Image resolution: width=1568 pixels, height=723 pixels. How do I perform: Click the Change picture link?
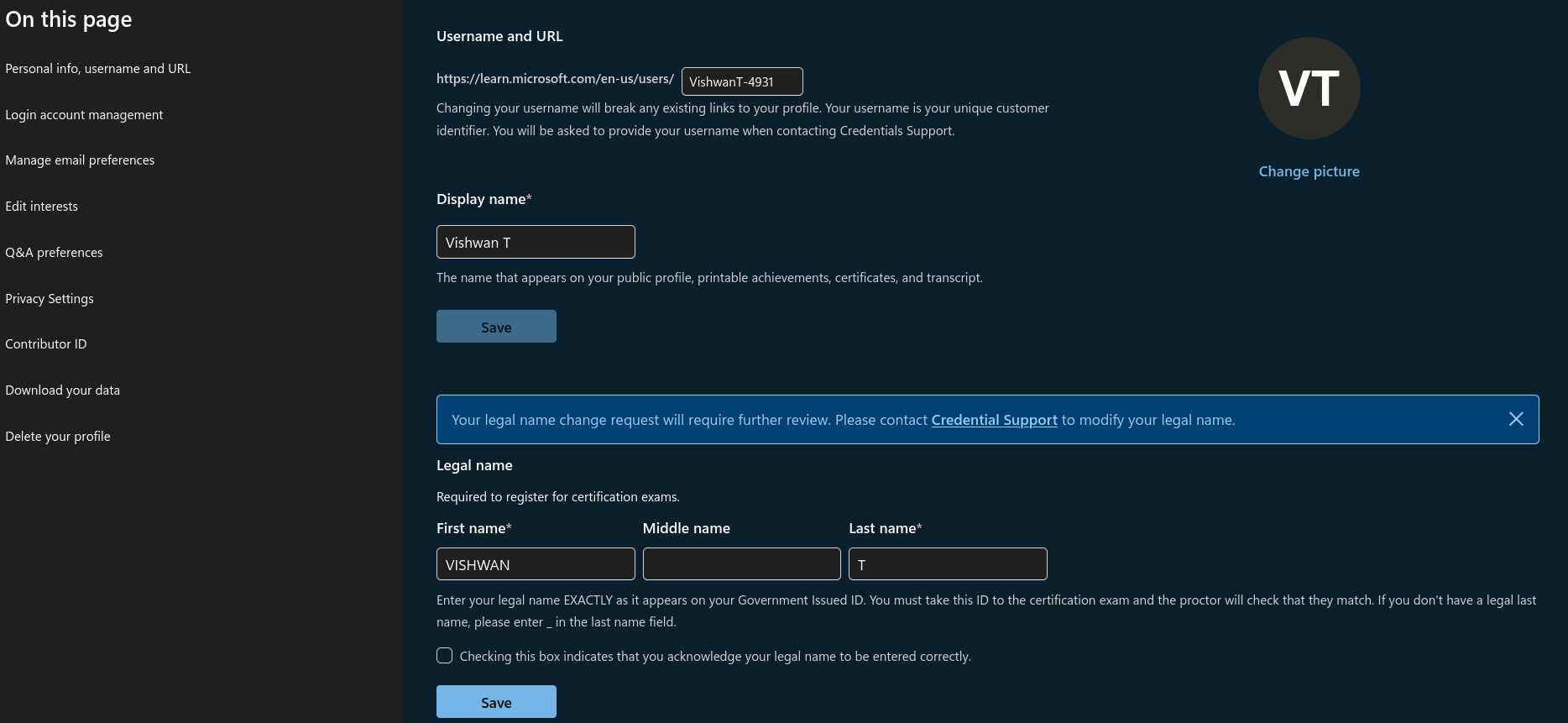[1309, 171]
